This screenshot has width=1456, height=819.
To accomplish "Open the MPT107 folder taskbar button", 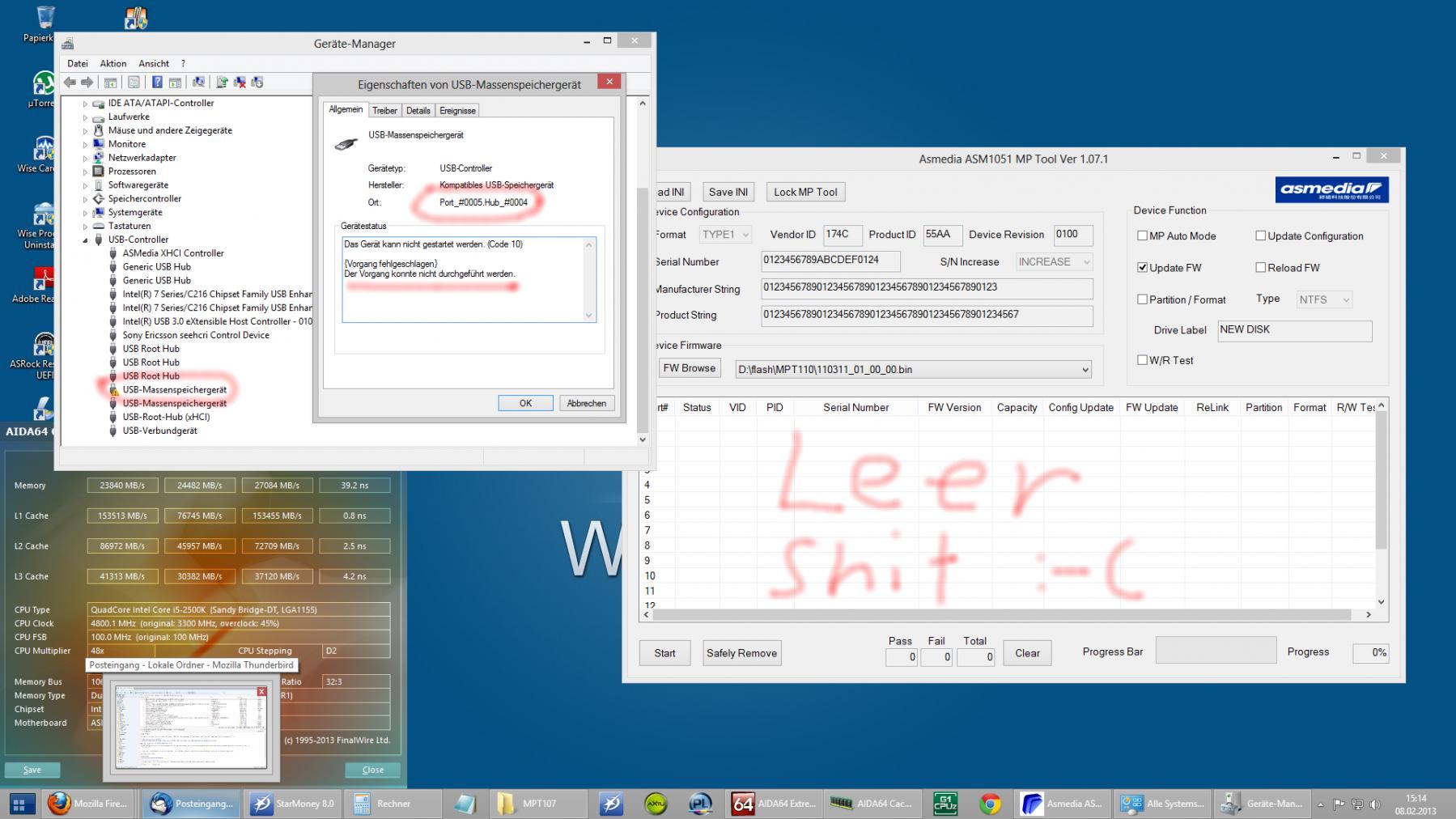I will 538,804.
